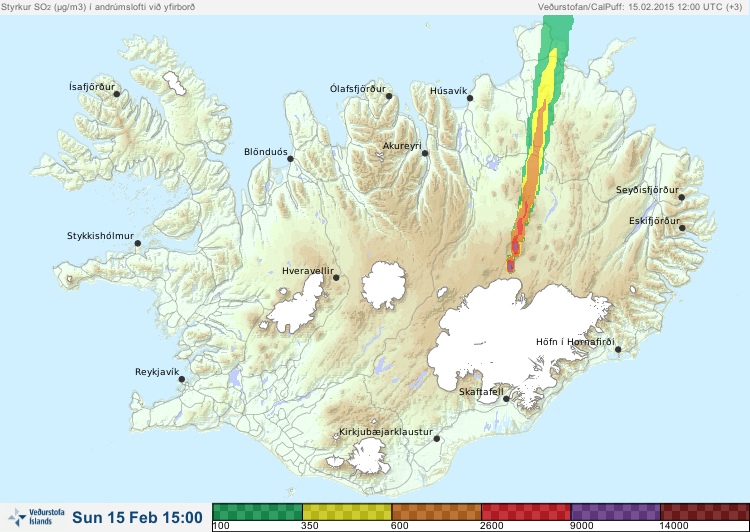This screenshot has height=532, width=750.
Task: Click the Húsavík location dot
Action: [x=470, y=98]
